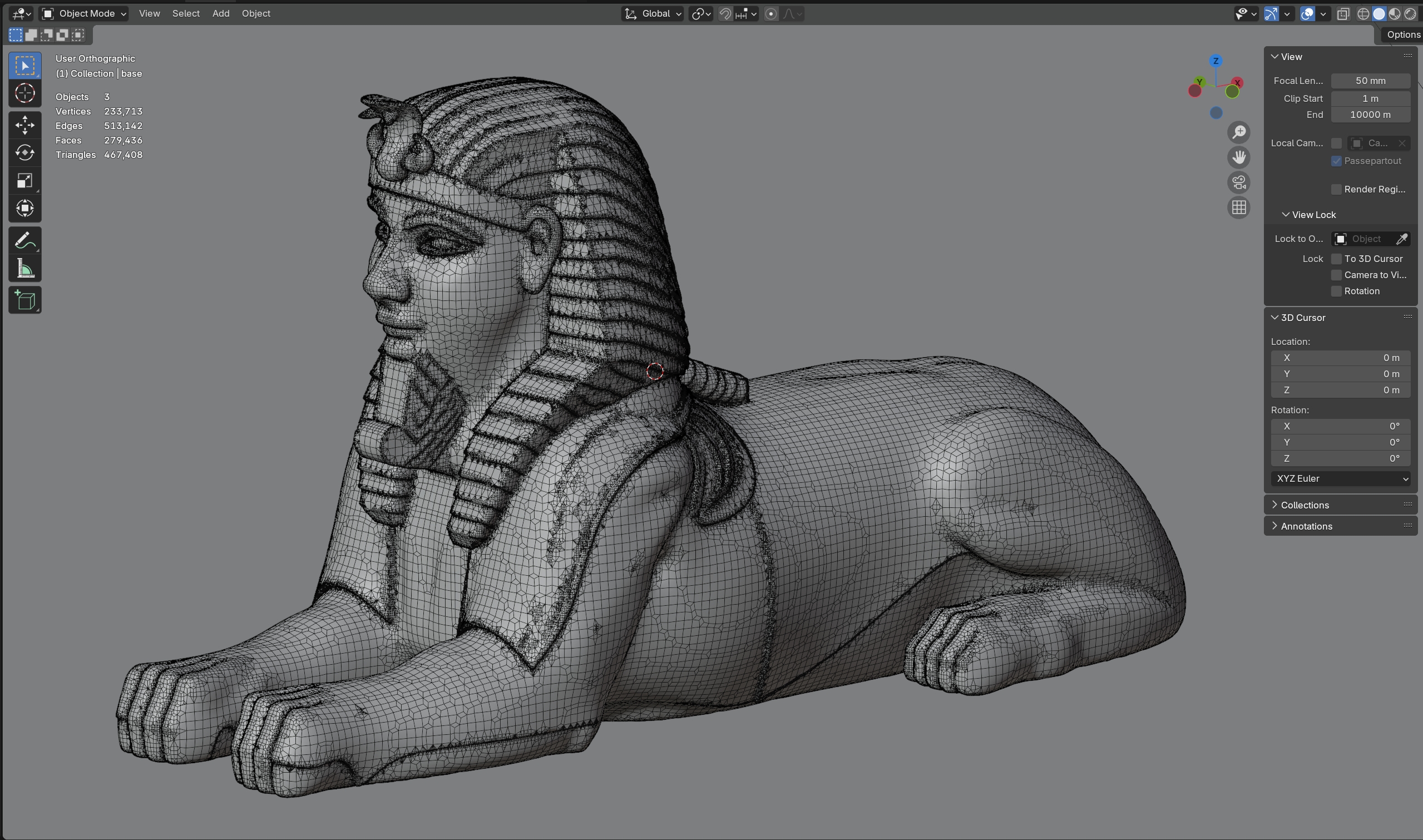Switch to orthographic/perspective grid icon
Image resolution: width=1423 pixels, height=840 pixels.
(1238, 207)
